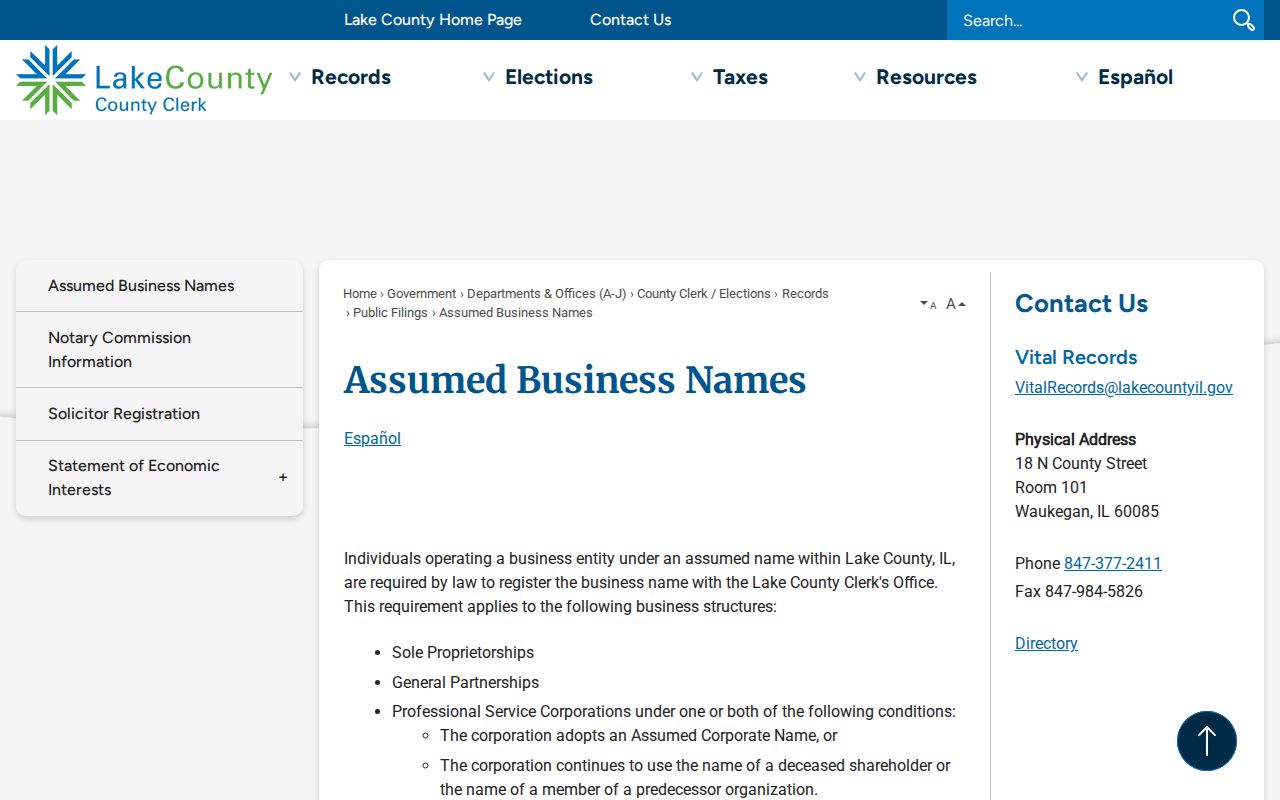The width and height of the screenshot is (1280, 800).
Task: Open the Records main menu
Action: [351, 77]
